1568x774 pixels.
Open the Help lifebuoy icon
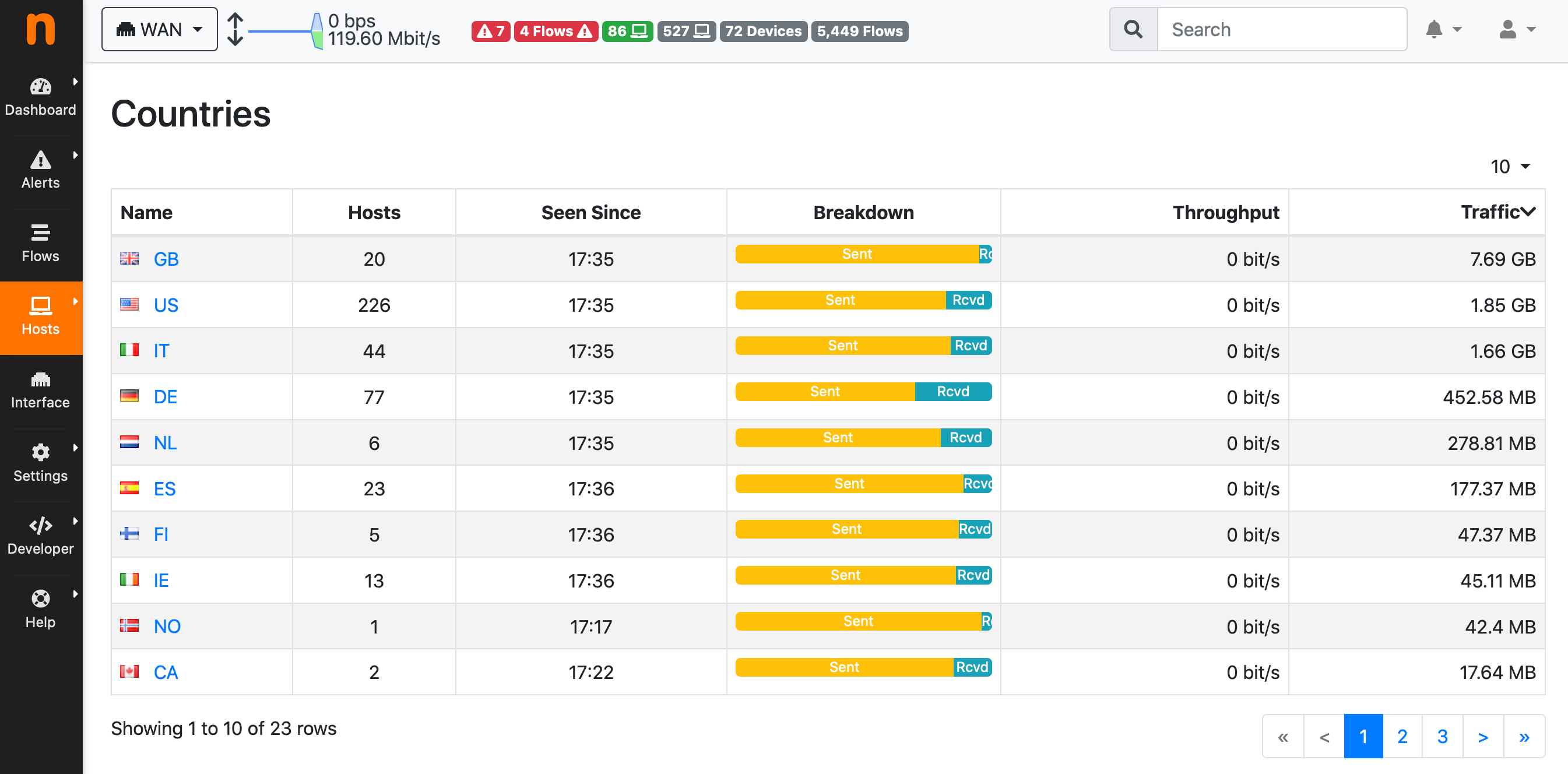[40, 599]
